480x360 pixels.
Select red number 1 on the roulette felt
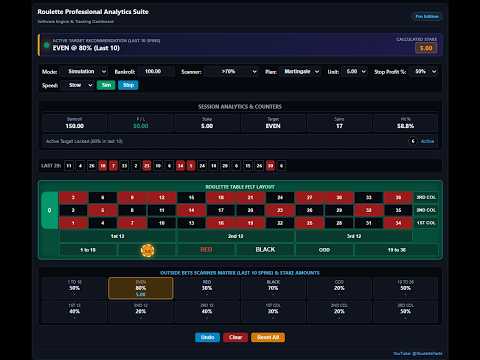(x=73, y=223)
